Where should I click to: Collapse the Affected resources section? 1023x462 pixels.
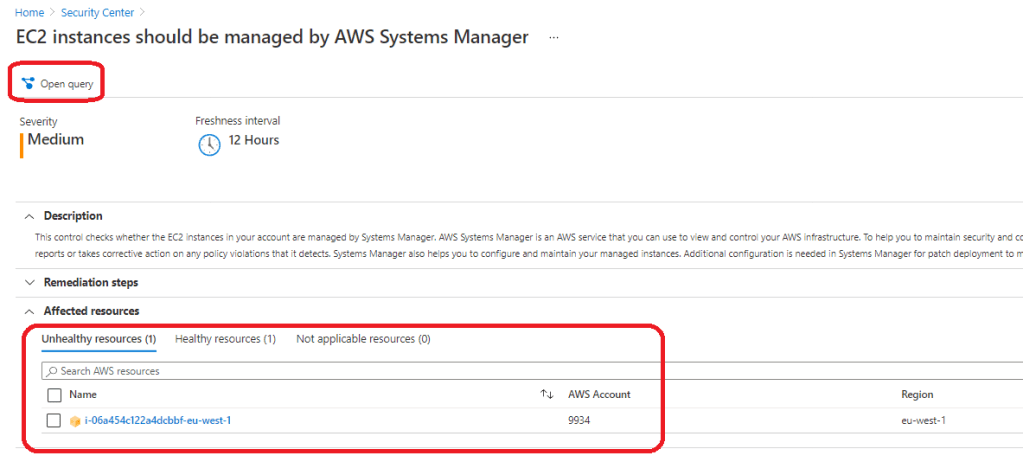[x=28, y=311]
